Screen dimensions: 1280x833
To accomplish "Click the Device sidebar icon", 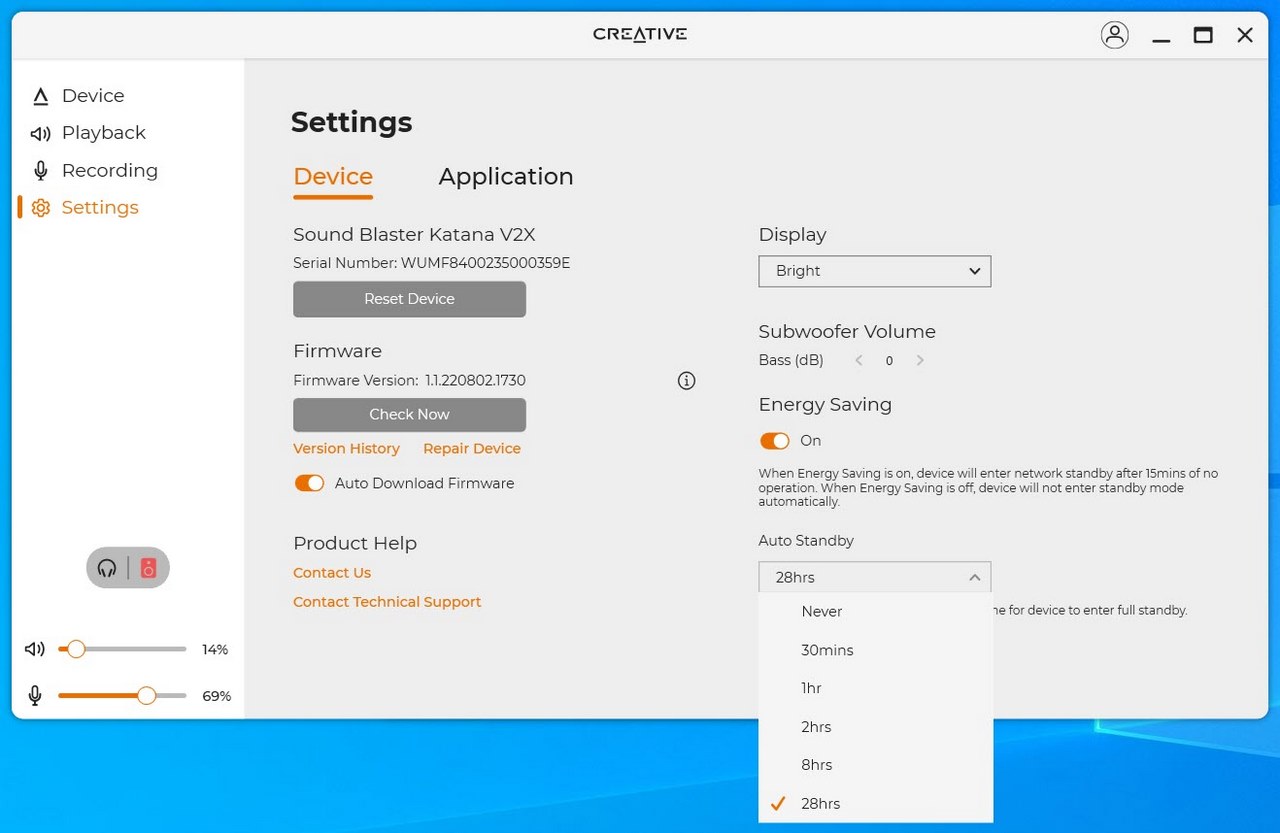I will point(40,96).
